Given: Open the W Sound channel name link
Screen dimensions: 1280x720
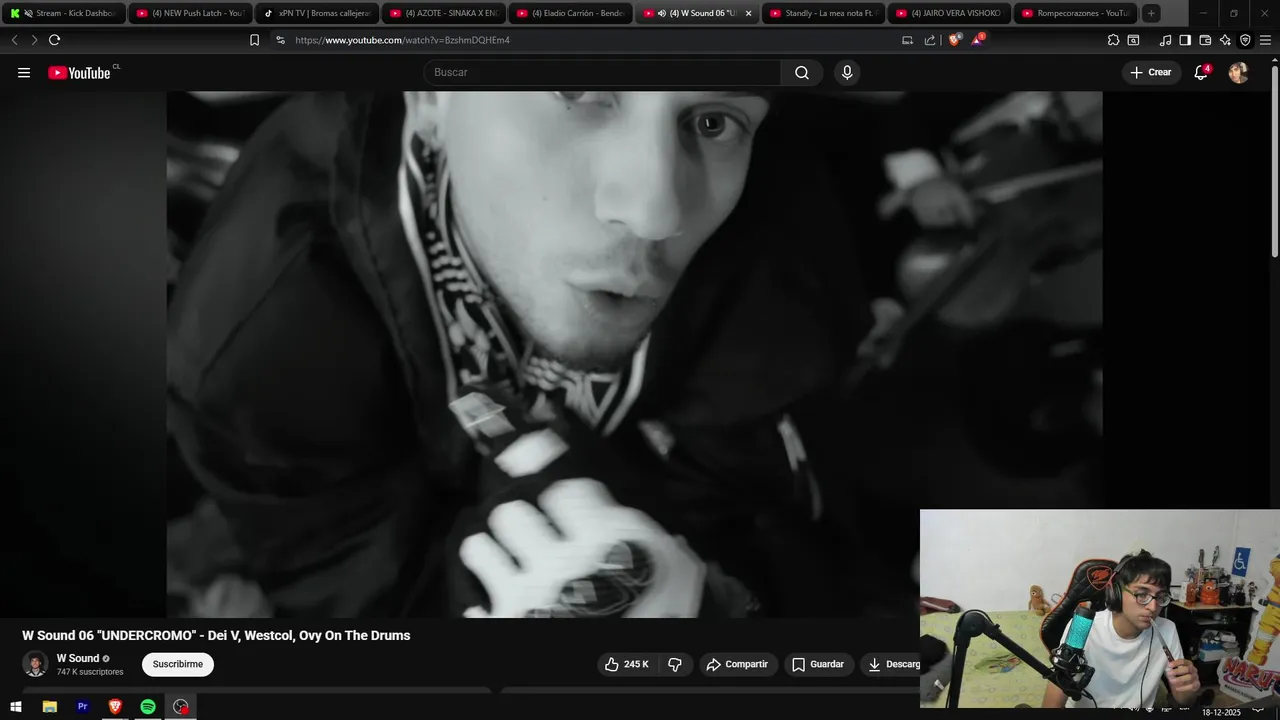Looking at the screenshot, I should coord(78,658).
